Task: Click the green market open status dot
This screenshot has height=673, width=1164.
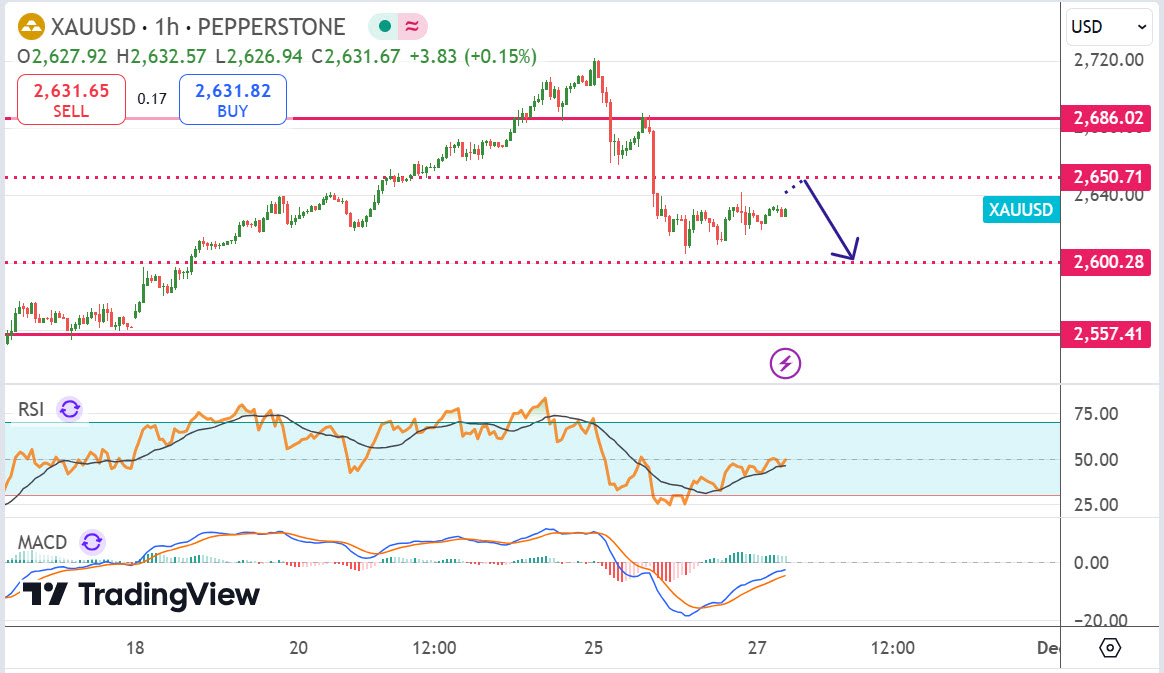Action: (x=385, y=27)
